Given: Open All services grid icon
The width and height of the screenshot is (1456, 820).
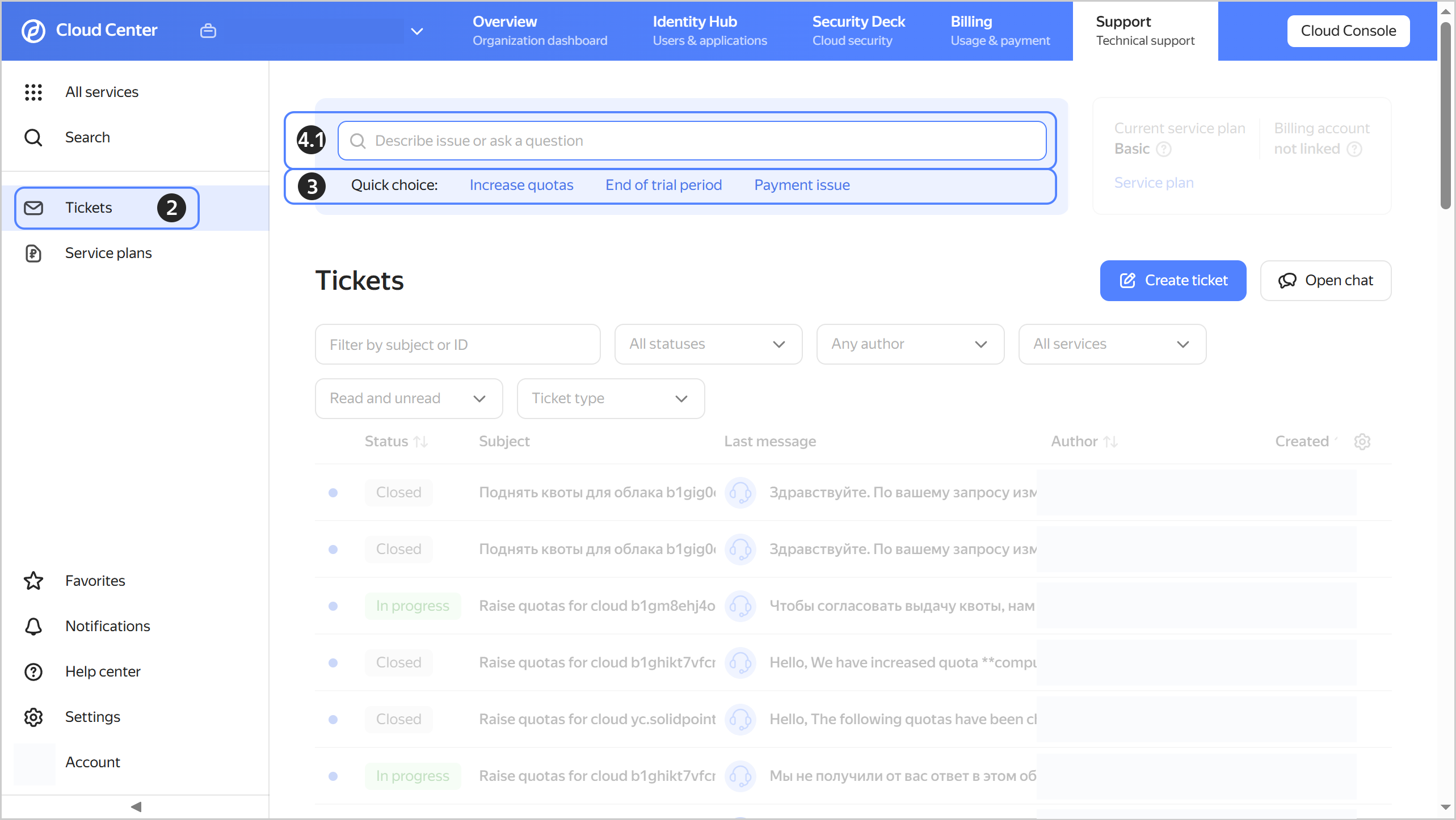Looking at the screenshot, I should coord(33,92).
